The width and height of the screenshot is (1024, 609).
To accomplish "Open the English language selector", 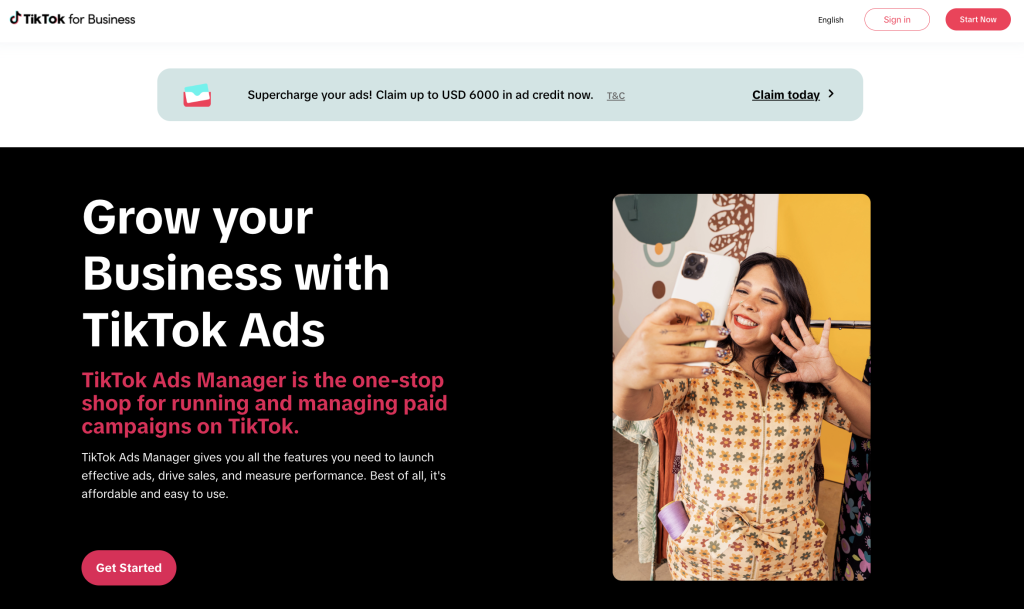I will click(x=830, y=20).
